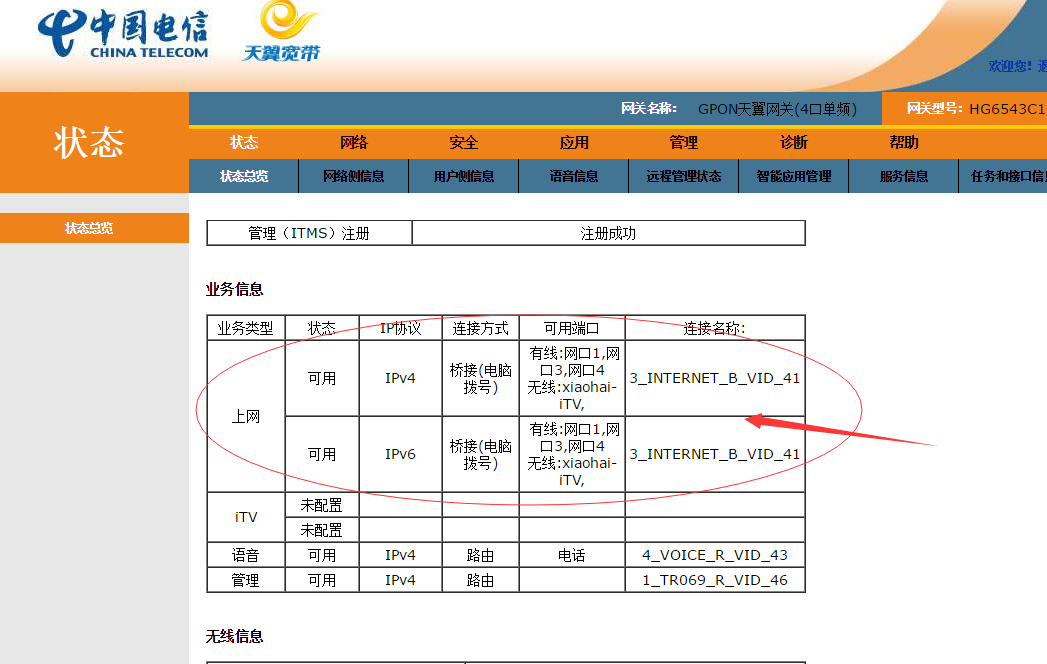Open the 服务信息 tab
This screenshot has height=664, width=1047.
pyautogui.click(x=903, y=175)
